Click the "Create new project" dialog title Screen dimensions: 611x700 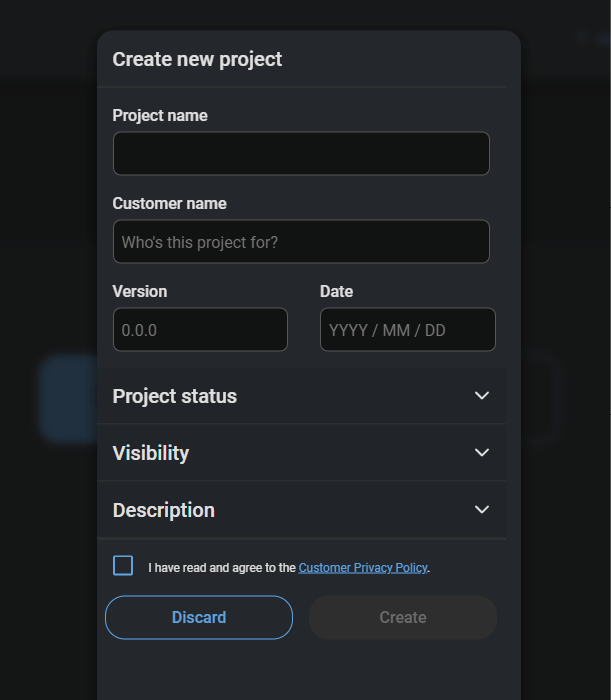(x=197, y=59)
